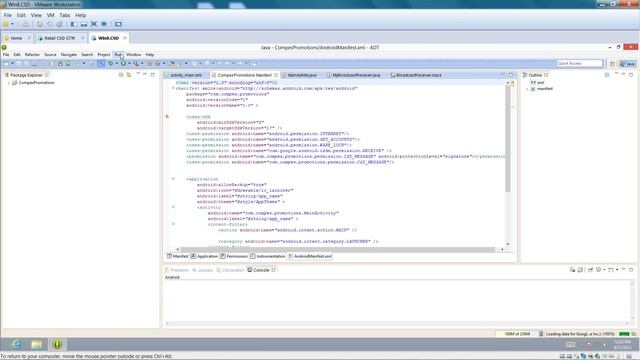Select the AndroidManifest.xml source tab
This screenshot has height=360, width=640.
pos(310,256)
